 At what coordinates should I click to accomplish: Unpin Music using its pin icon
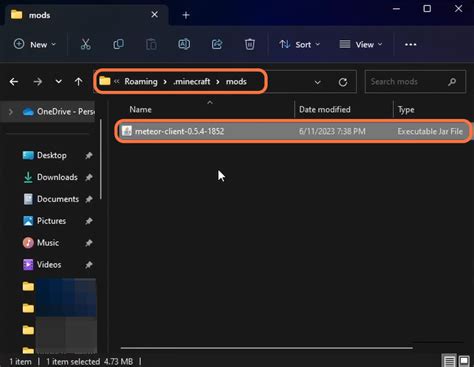tap(89, 243)
